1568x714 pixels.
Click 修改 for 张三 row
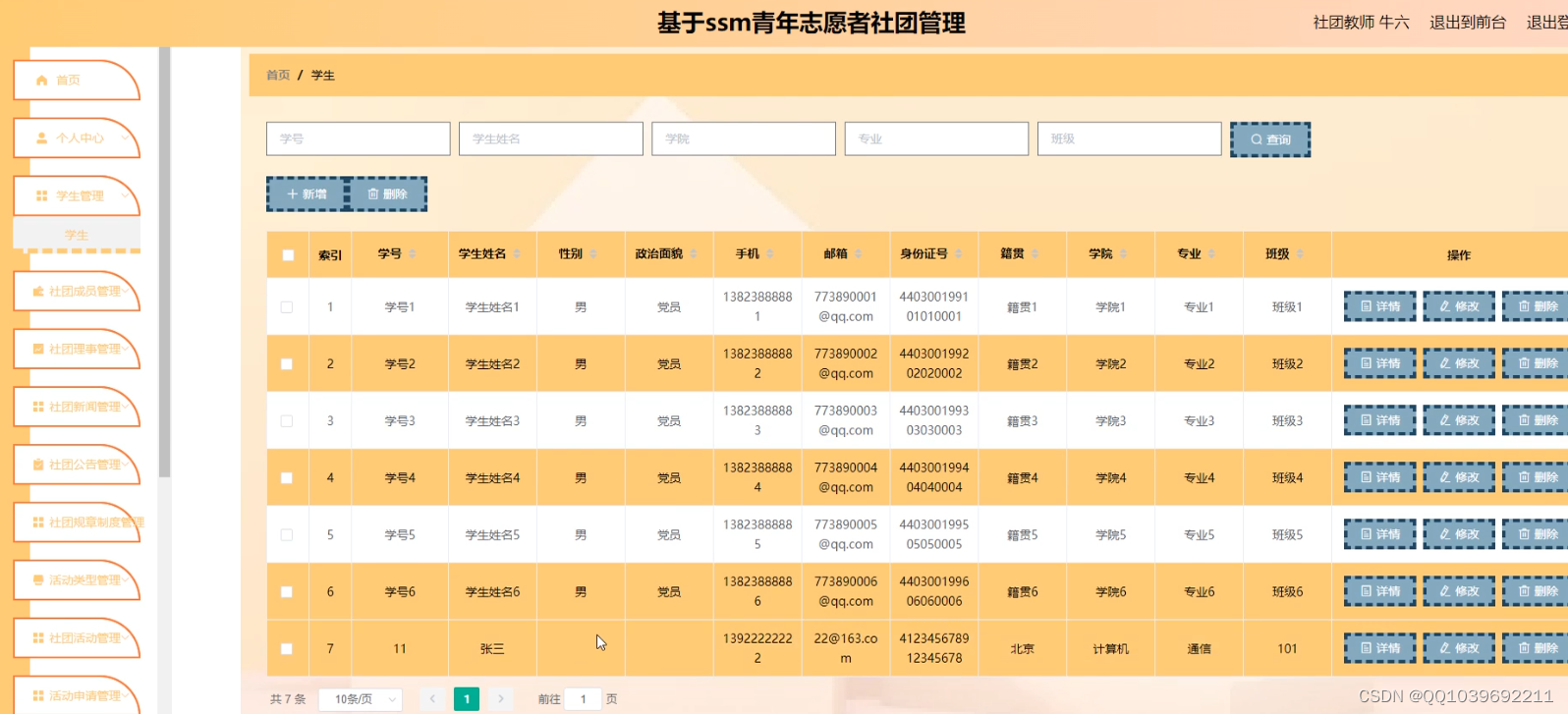click(x=1459, y=648)
